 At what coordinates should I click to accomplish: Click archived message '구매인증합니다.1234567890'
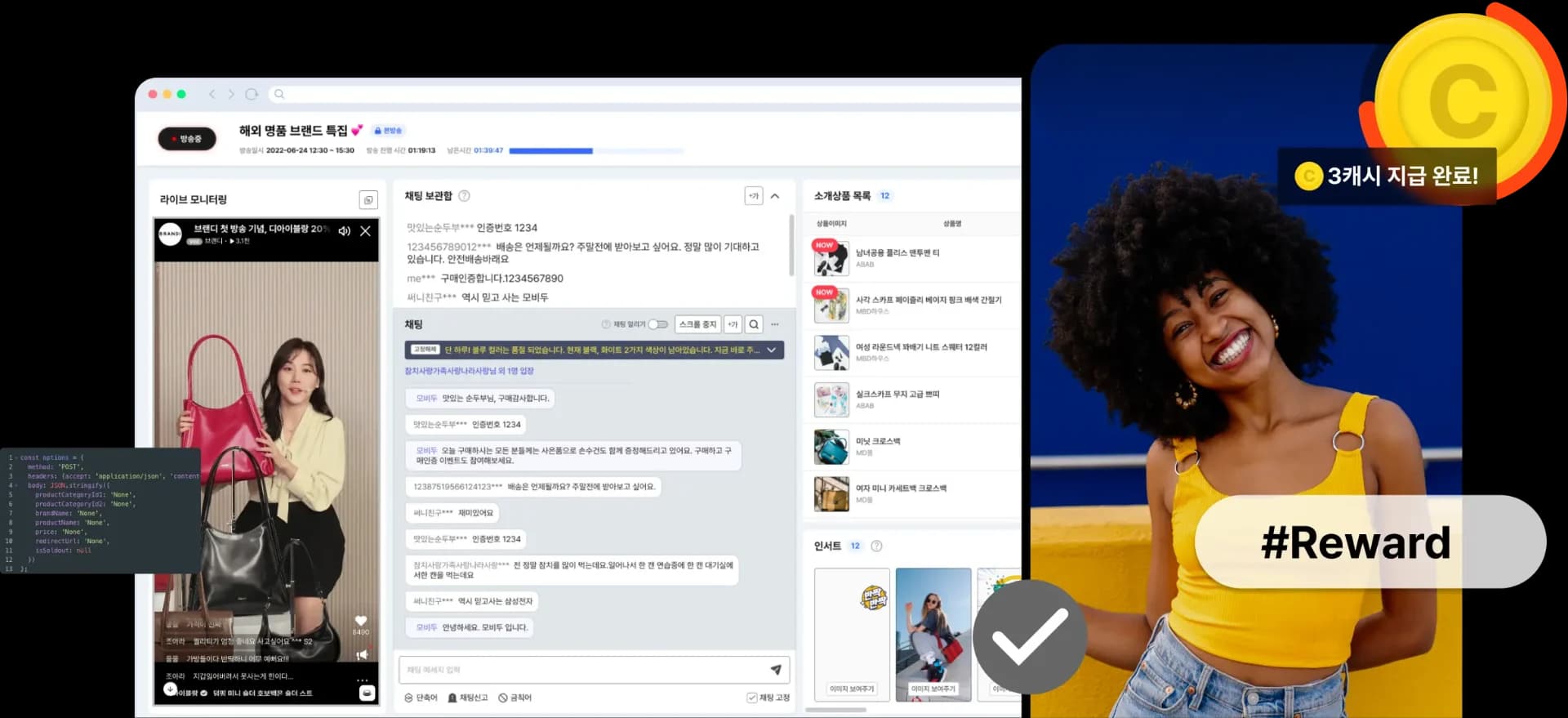pyautogui.click(x=502, y=279)
